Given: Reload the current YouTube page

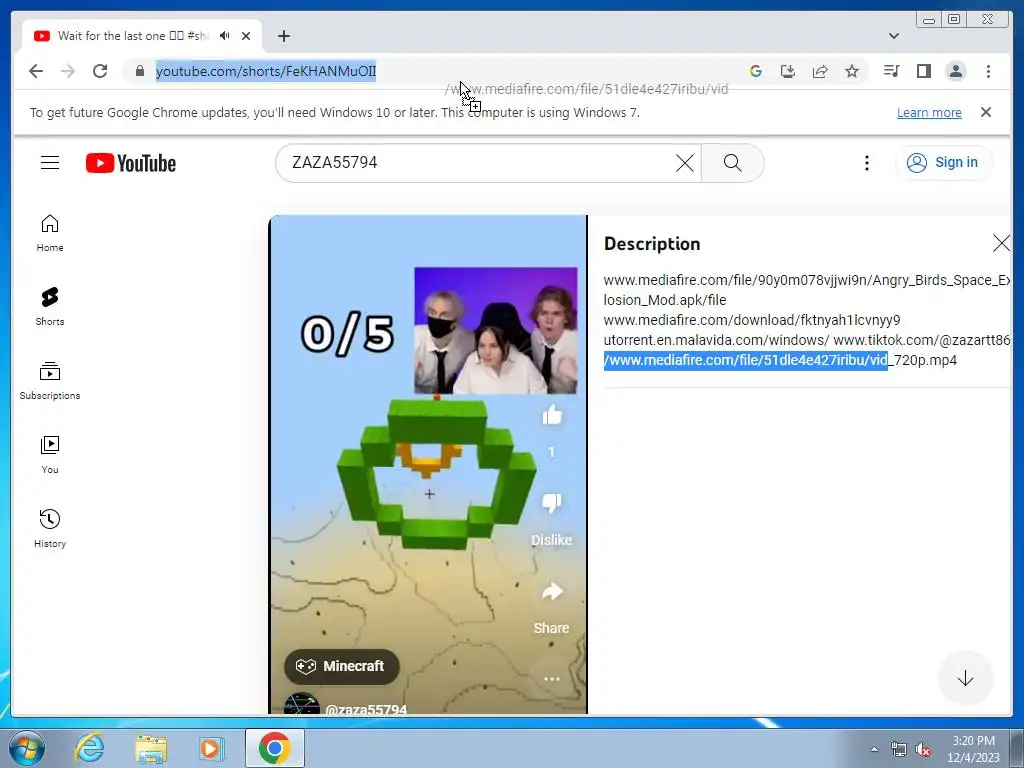Looking at the screenshot, I should (x=100, y=71).
